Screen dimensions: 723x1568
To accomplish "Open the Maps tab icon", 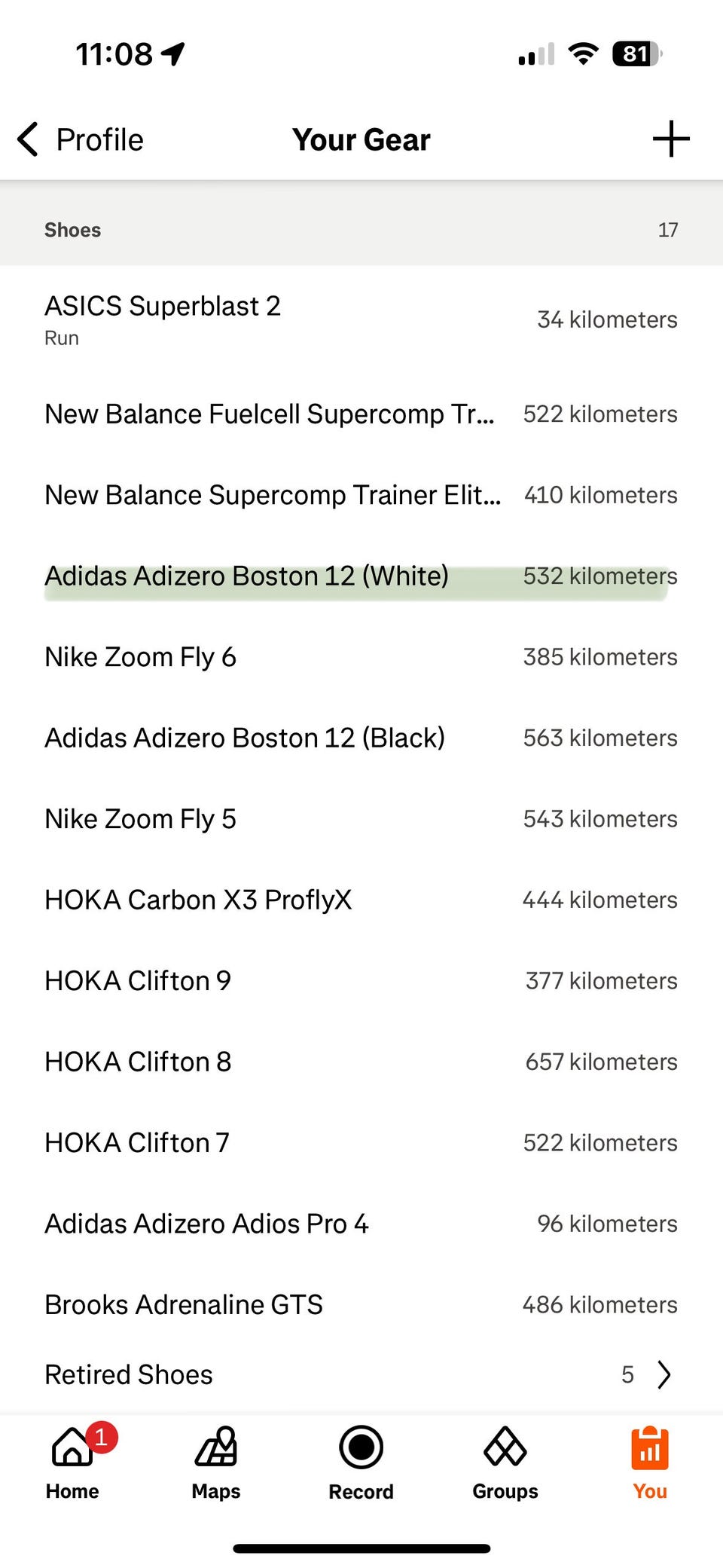I will [216, 1447].
